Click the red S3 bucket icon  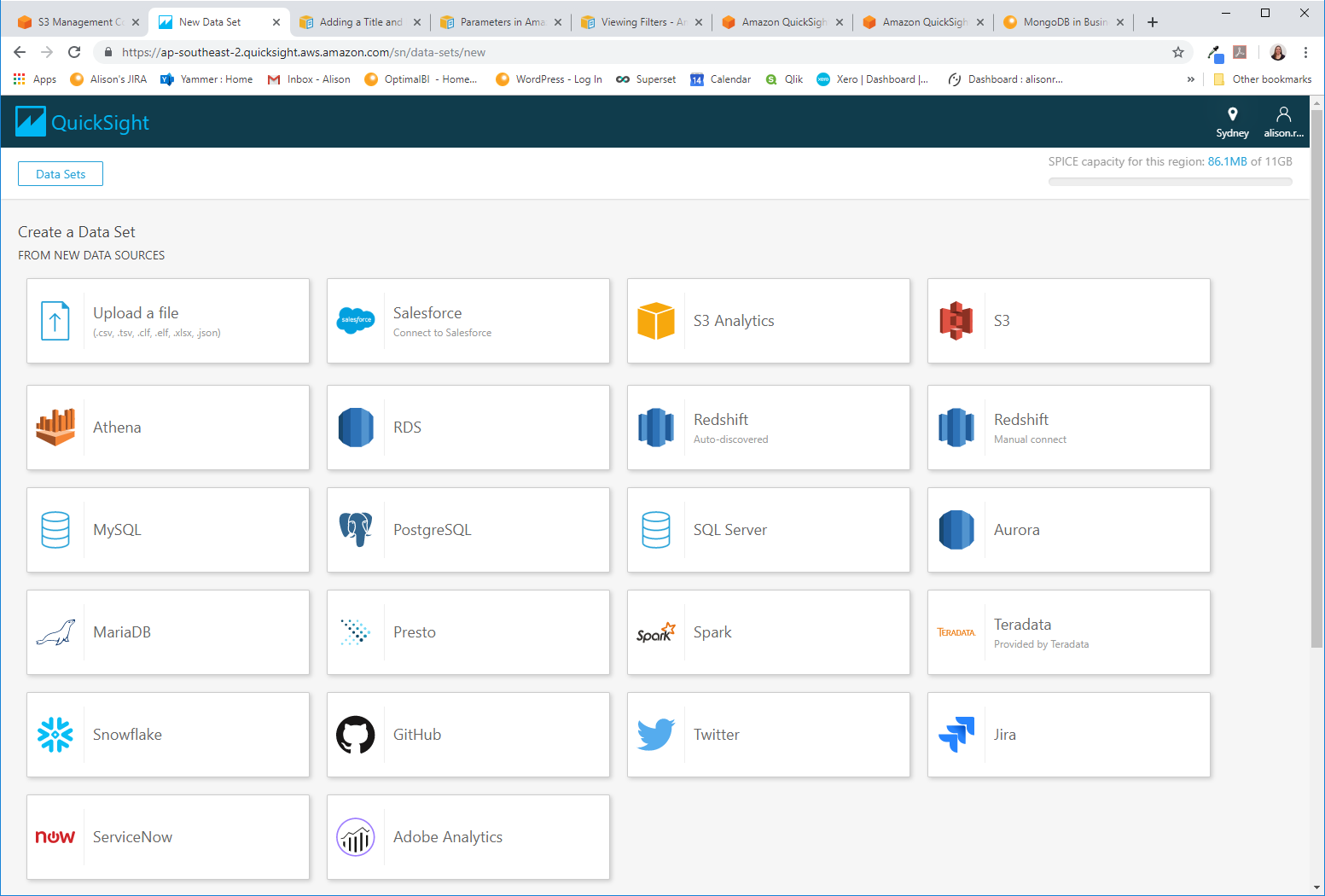(956, 321)
